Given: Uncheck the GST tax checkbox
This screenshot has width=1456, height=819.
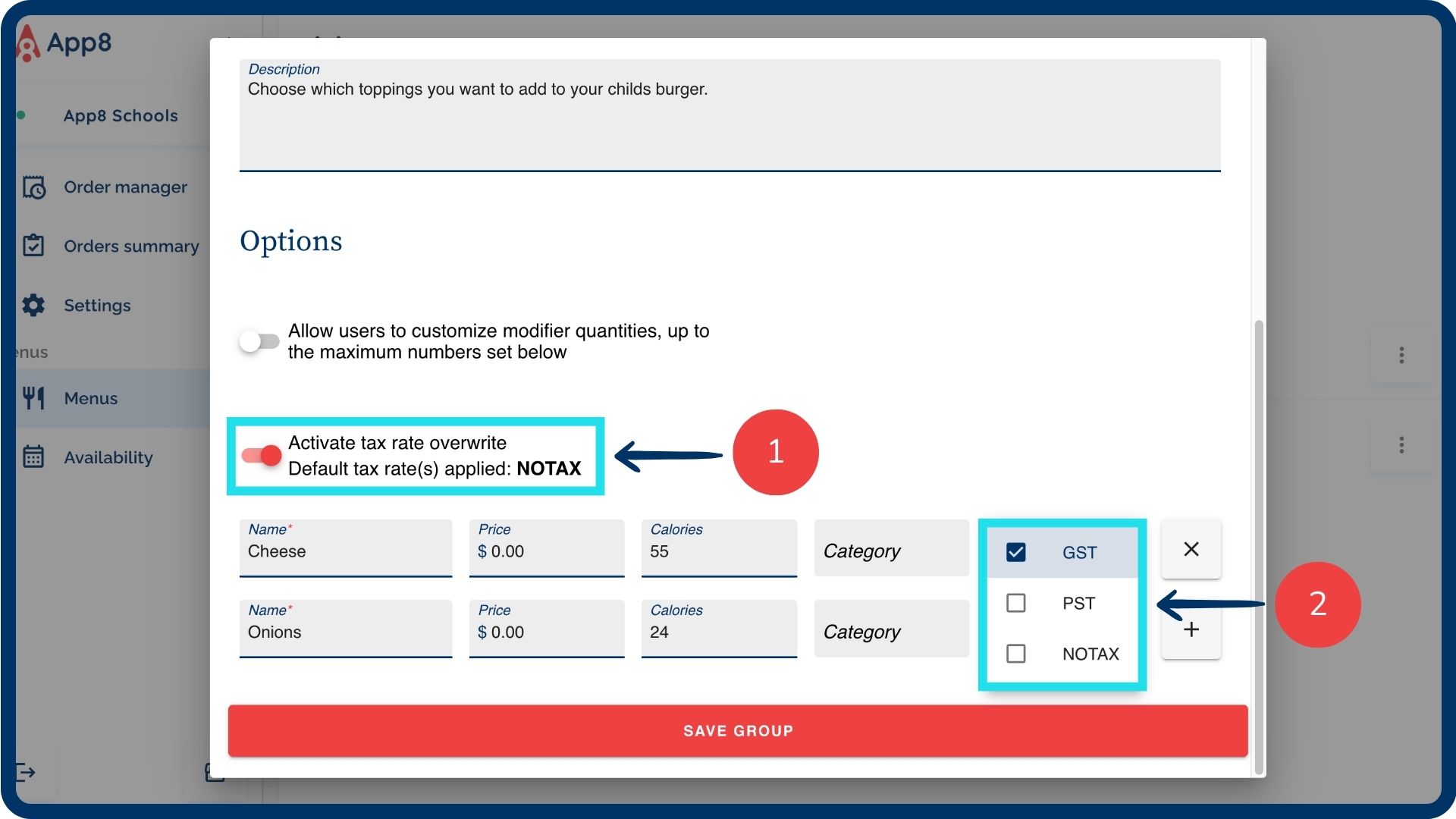Looking at the screenshot, I should [x=1015, y=552].
